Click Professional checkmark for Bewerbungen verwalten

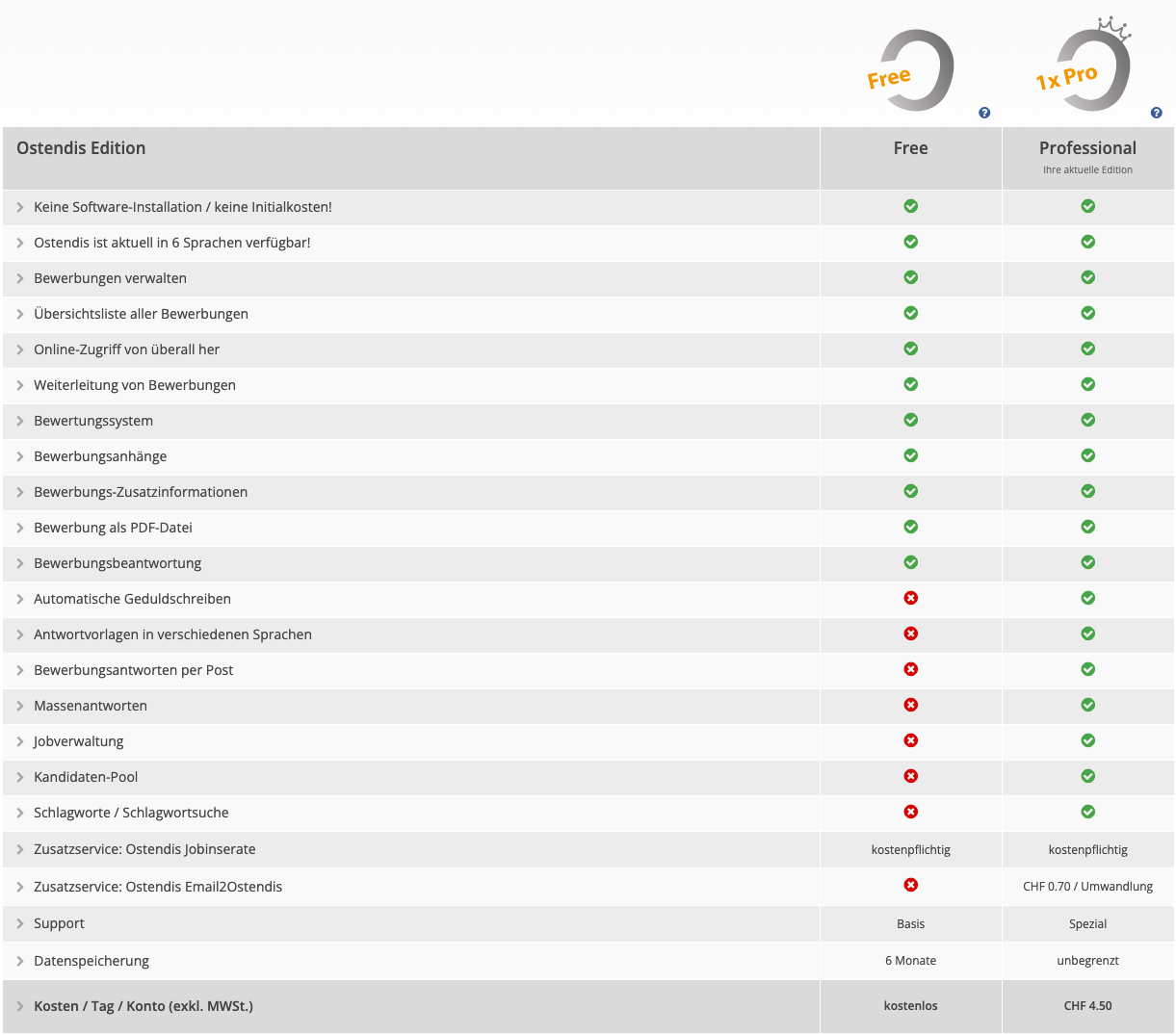click(1088, 277)
